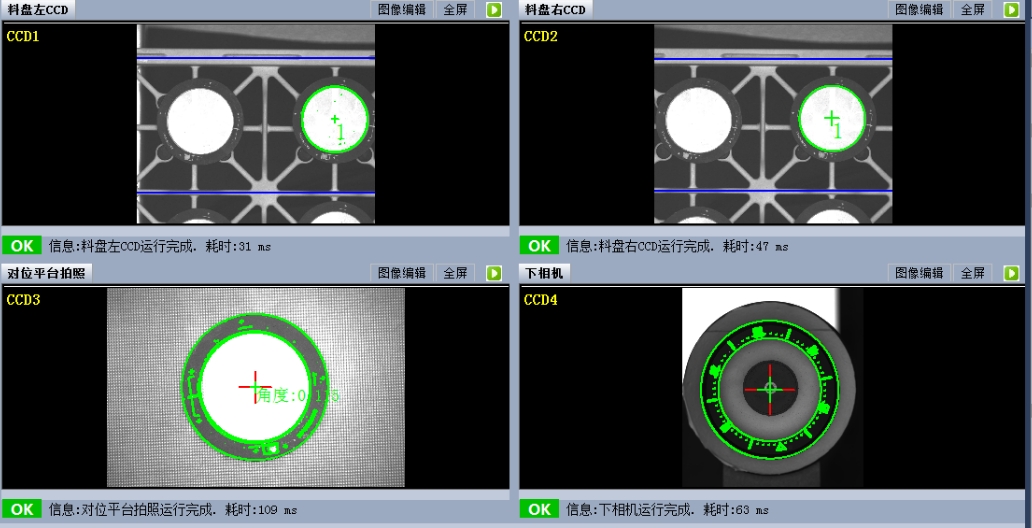Select the 下相机 panel title tab
The height and width of the screenshot is (528, 1032).
pyautogui.click(x=545, y=273)
